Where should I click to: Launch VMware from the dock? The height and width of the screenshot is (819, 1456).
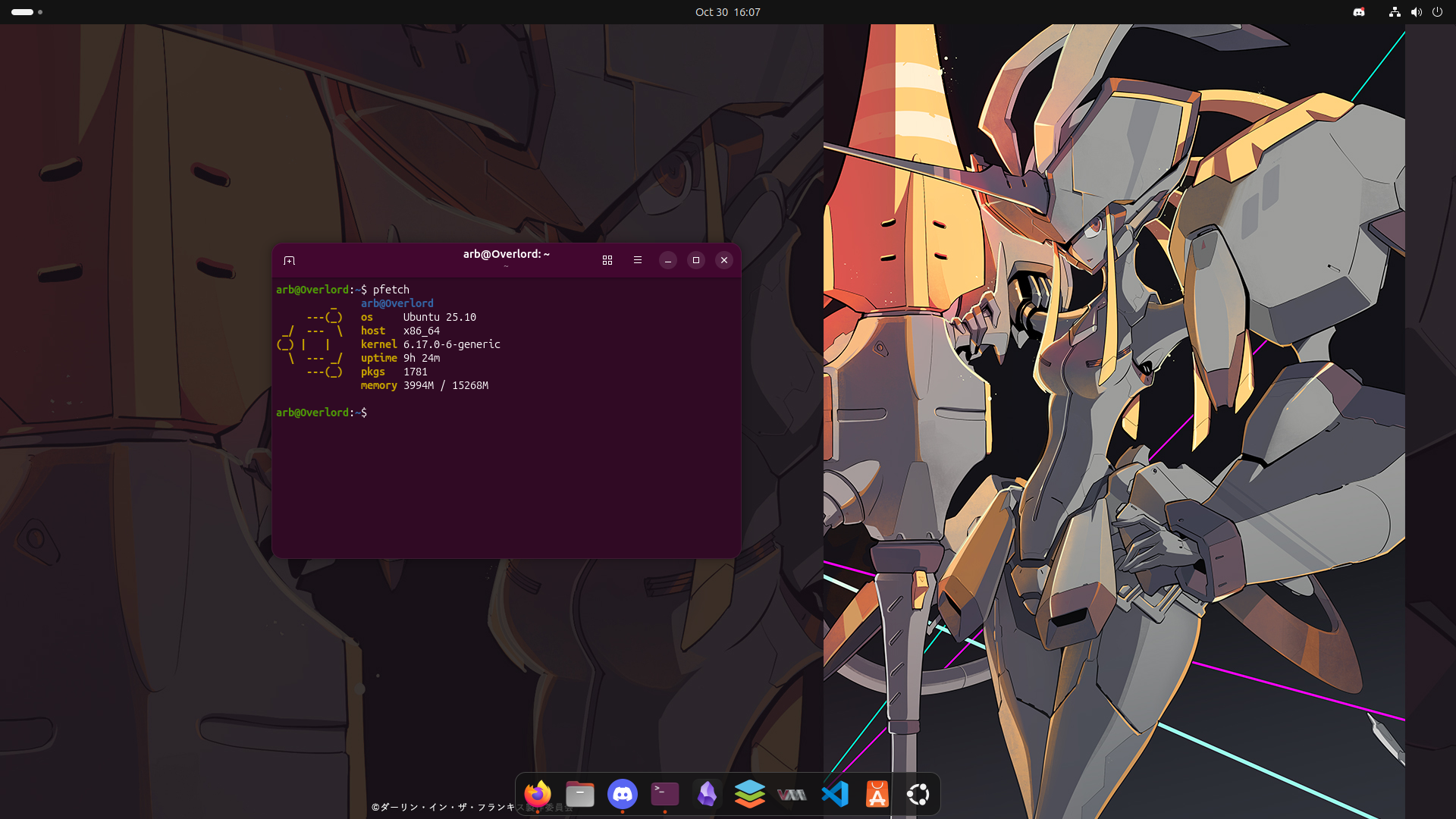point(792,794)
